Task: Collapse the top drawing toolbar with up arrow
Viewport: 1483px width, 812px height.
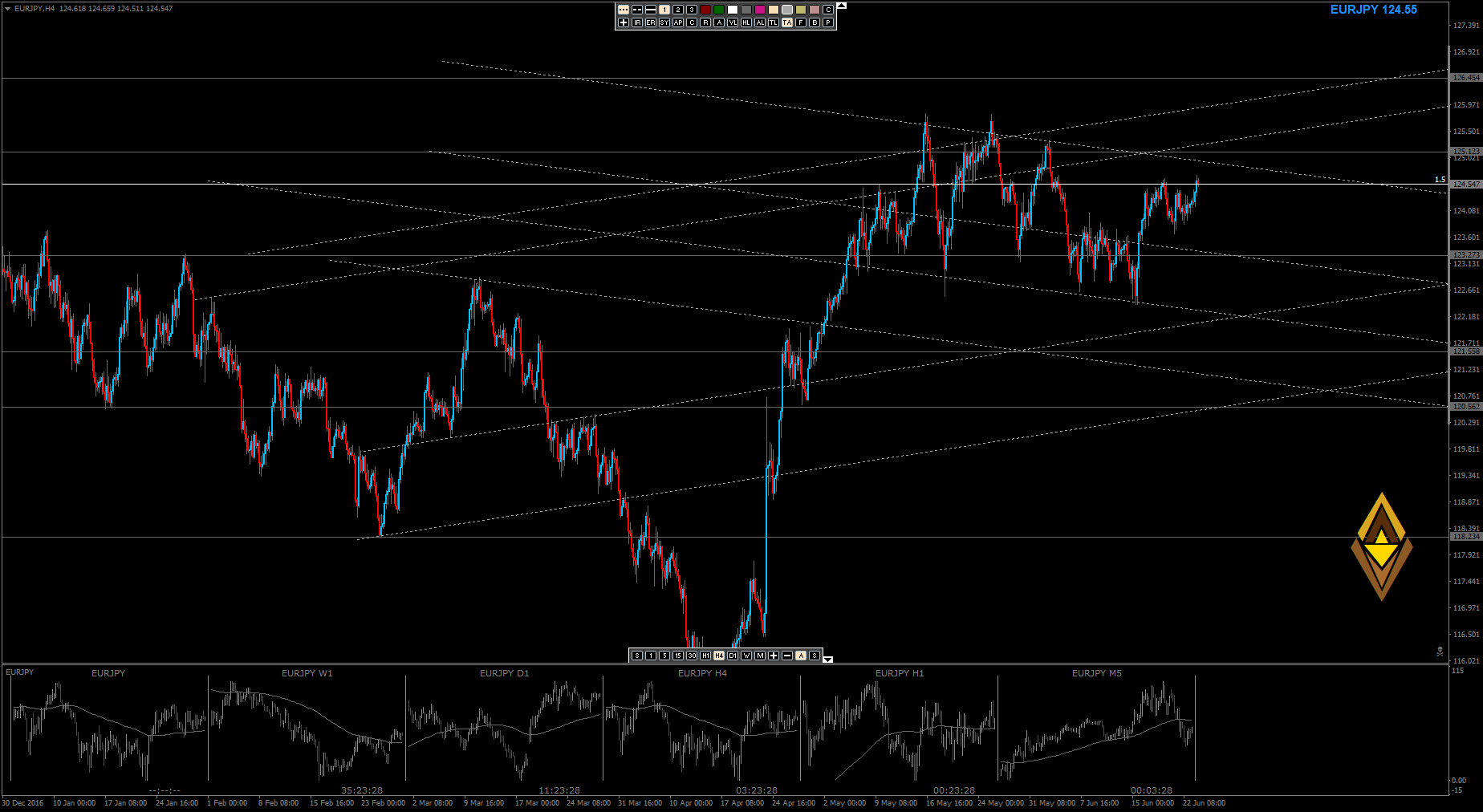Action: click(841, 6)
